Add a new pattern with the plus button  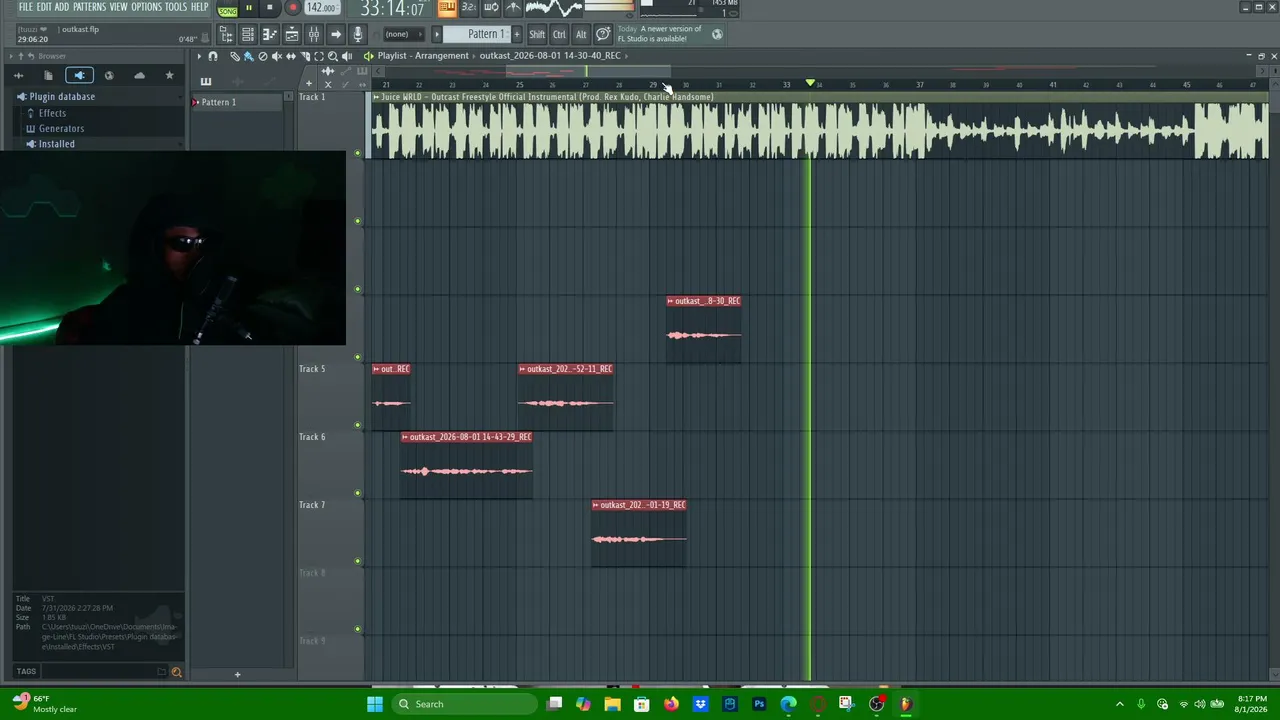[x=517, y=34]
